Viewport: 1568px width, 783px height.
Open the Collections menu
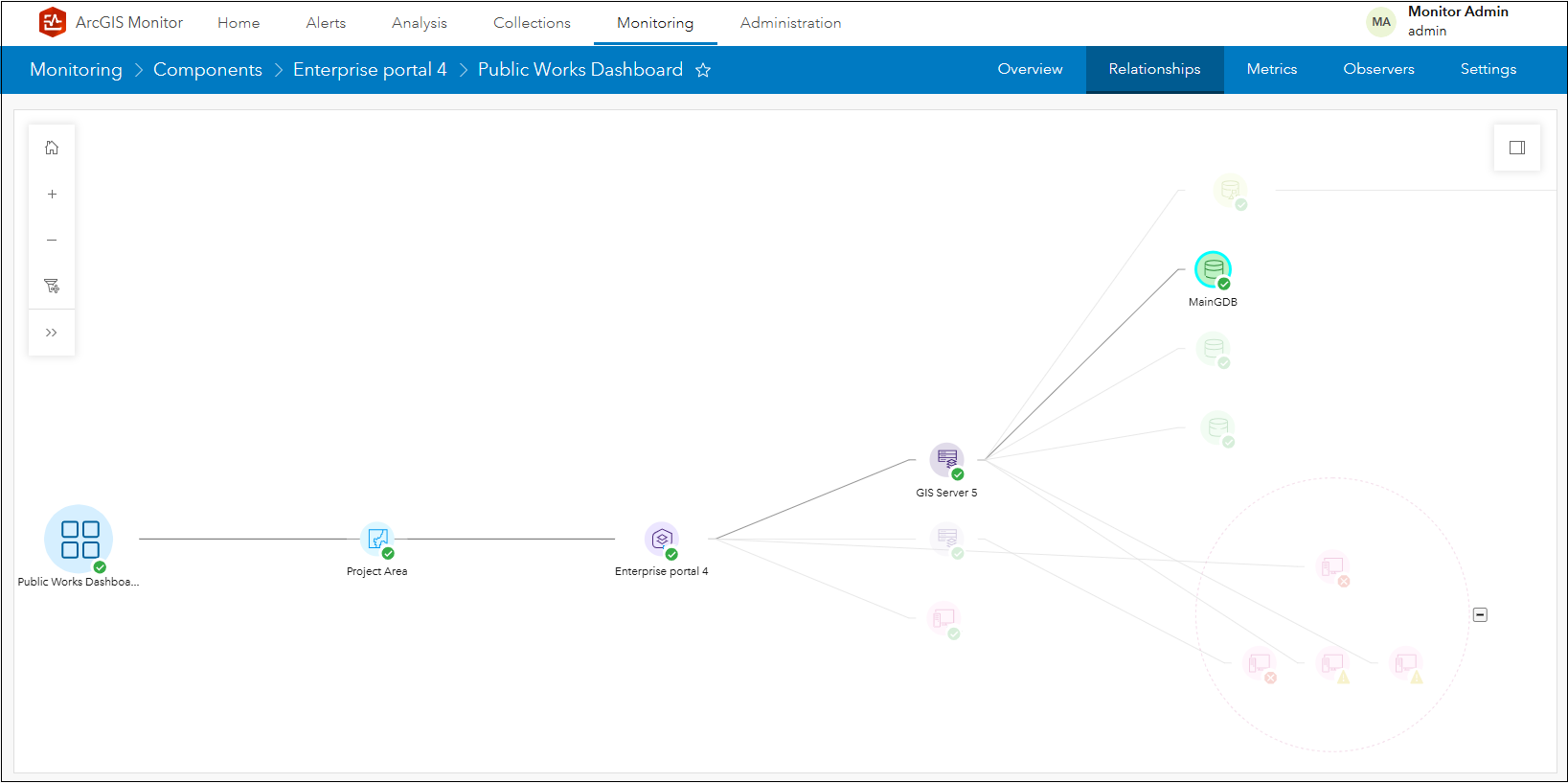coord(532,23)
